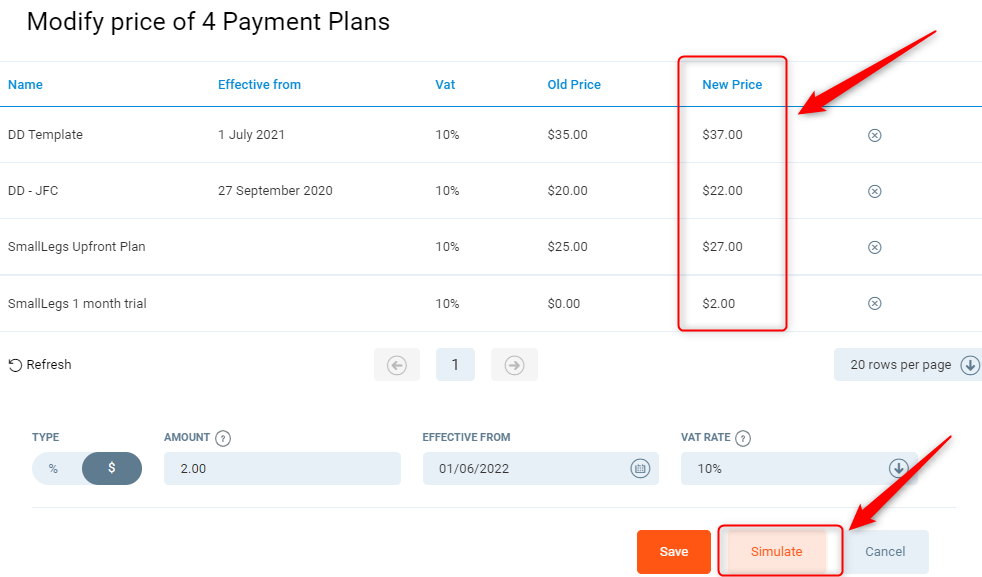This screenshot has width=982, height=577.
Task: Sort by Effective from column header
Action: (x=259, y=85)
